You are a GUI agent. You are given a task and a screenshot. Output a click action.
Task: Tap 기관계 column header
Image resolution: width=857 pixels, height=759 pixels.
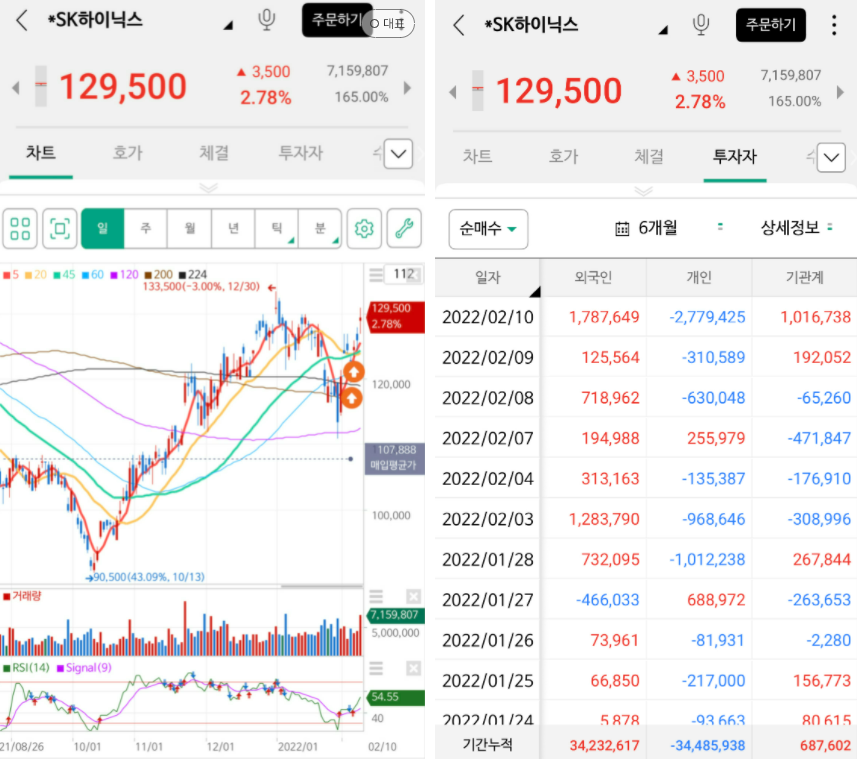point(805,278)
